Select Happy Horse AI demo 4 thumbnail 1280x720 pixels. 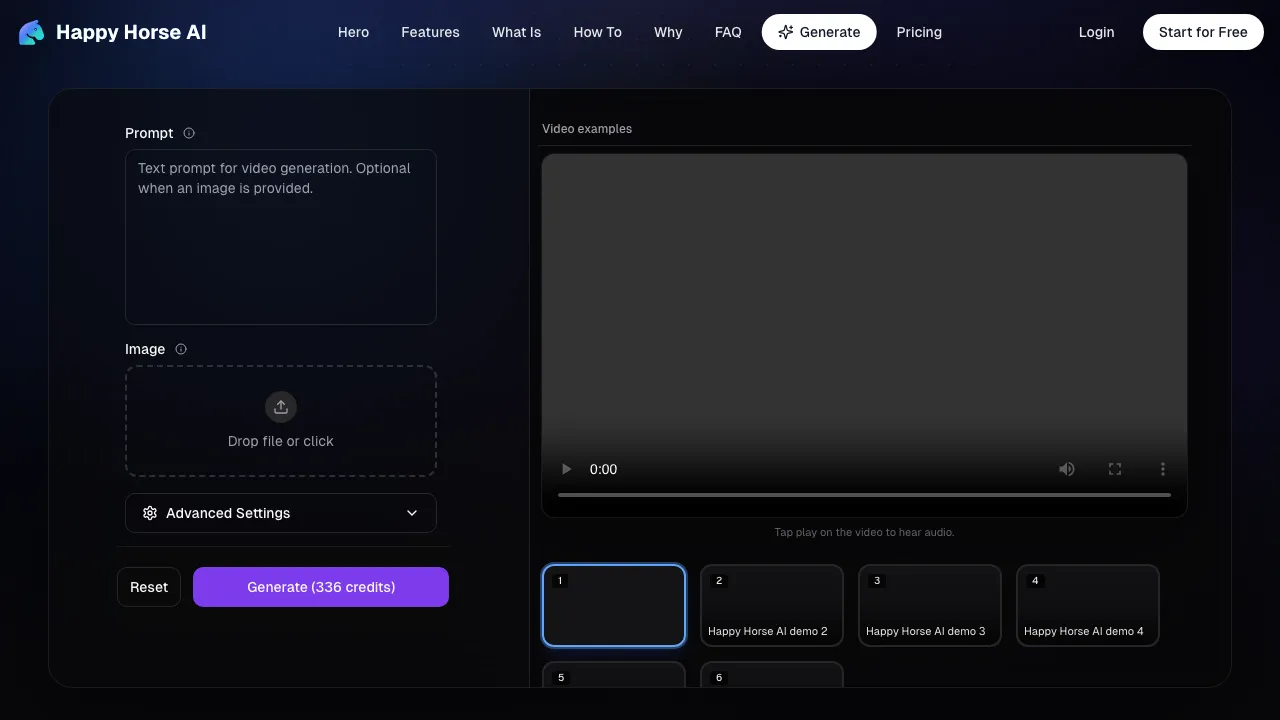1088,606
